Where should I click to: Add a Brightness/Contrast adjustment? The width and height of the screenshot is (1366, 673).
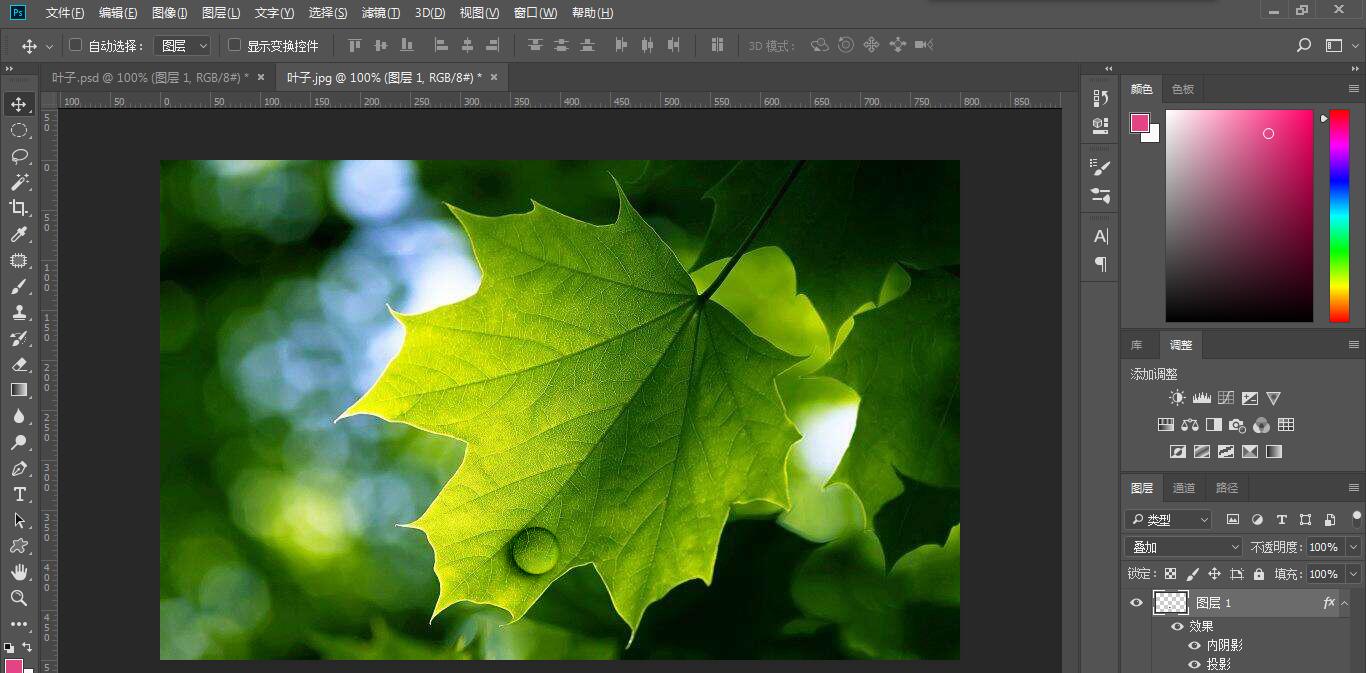(1177, 398)
